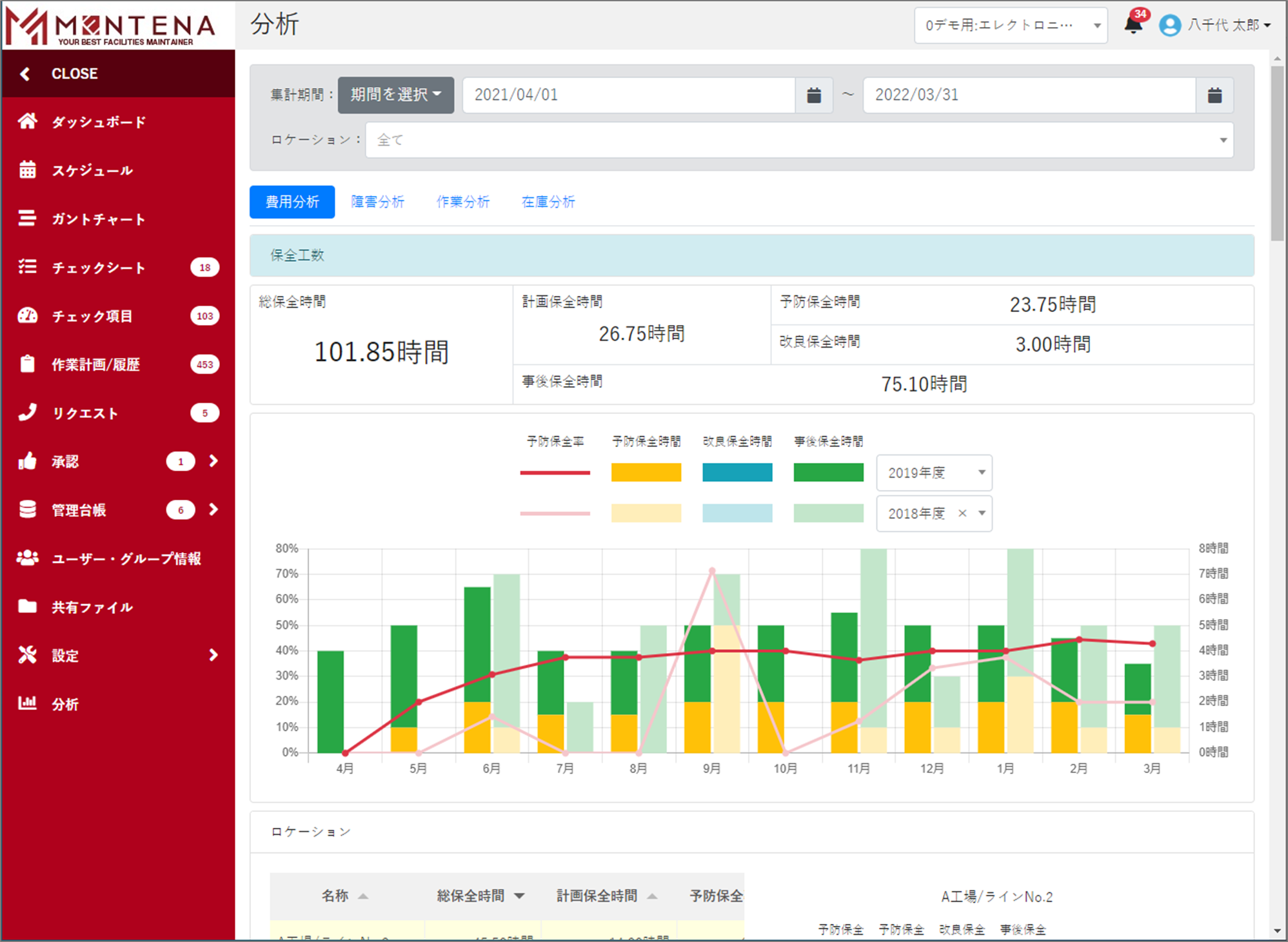Click the 共有ファイル folder icon
The height and width of the screenshot is (942, 1288).
coord(27,606)
